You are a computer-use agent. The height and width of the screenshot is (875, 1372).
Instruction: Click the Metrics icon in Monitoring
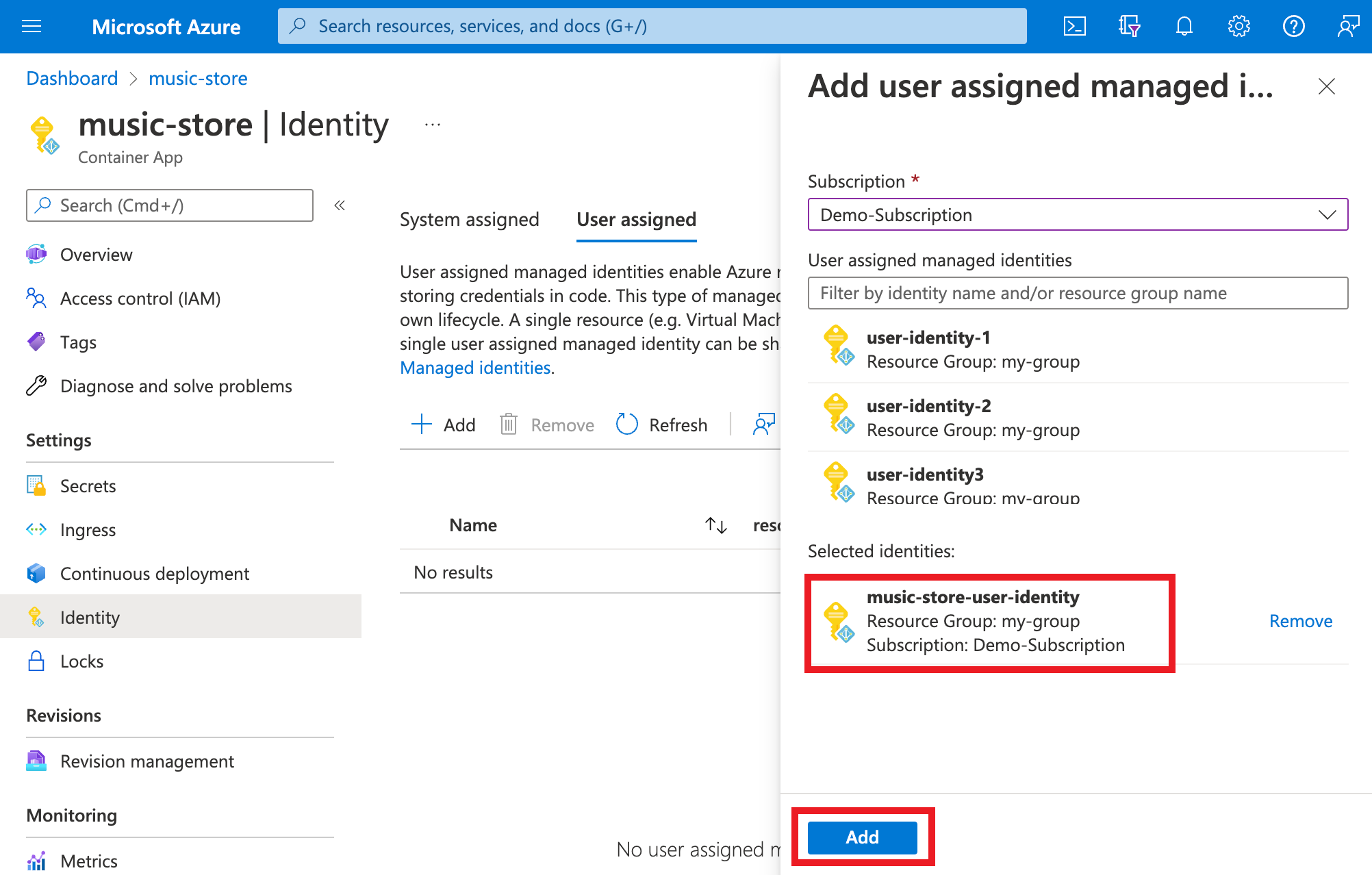click(35, 857)
